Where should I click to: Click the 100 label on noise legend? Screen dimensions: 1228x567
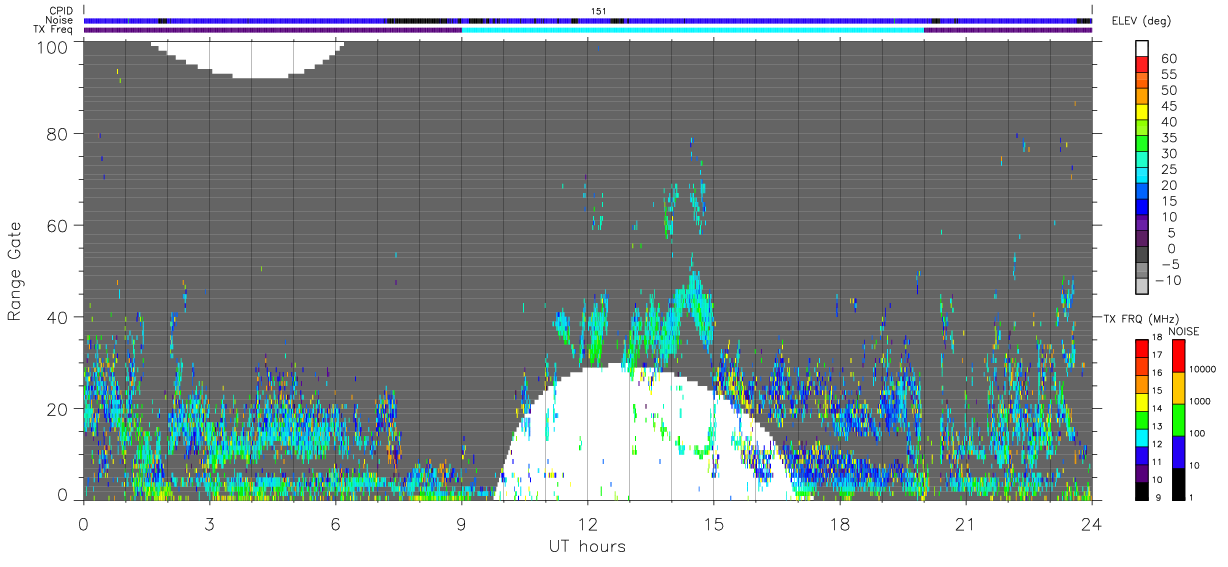1199,435
